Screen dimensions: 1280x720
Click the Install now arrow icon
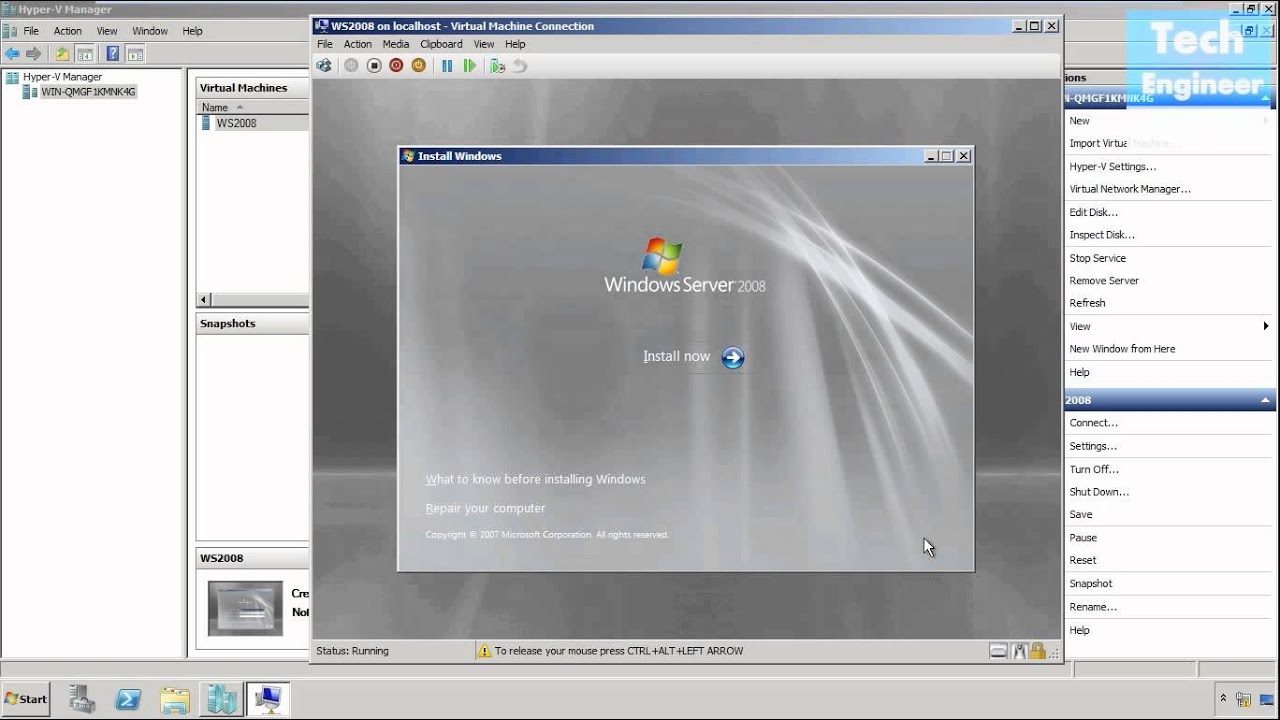coord(733,358)
